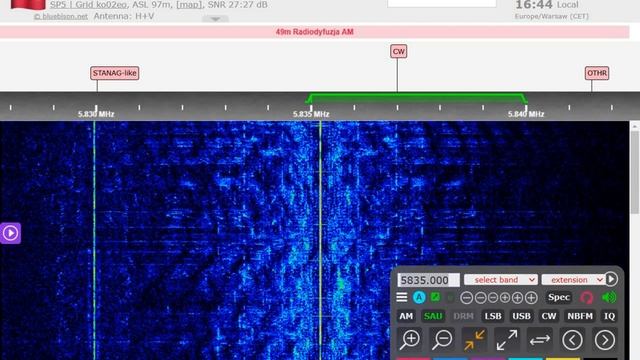The height and width of the screenshot is (360, 640).
Task: Open the bluebison.net link
Action: [61, 16]
